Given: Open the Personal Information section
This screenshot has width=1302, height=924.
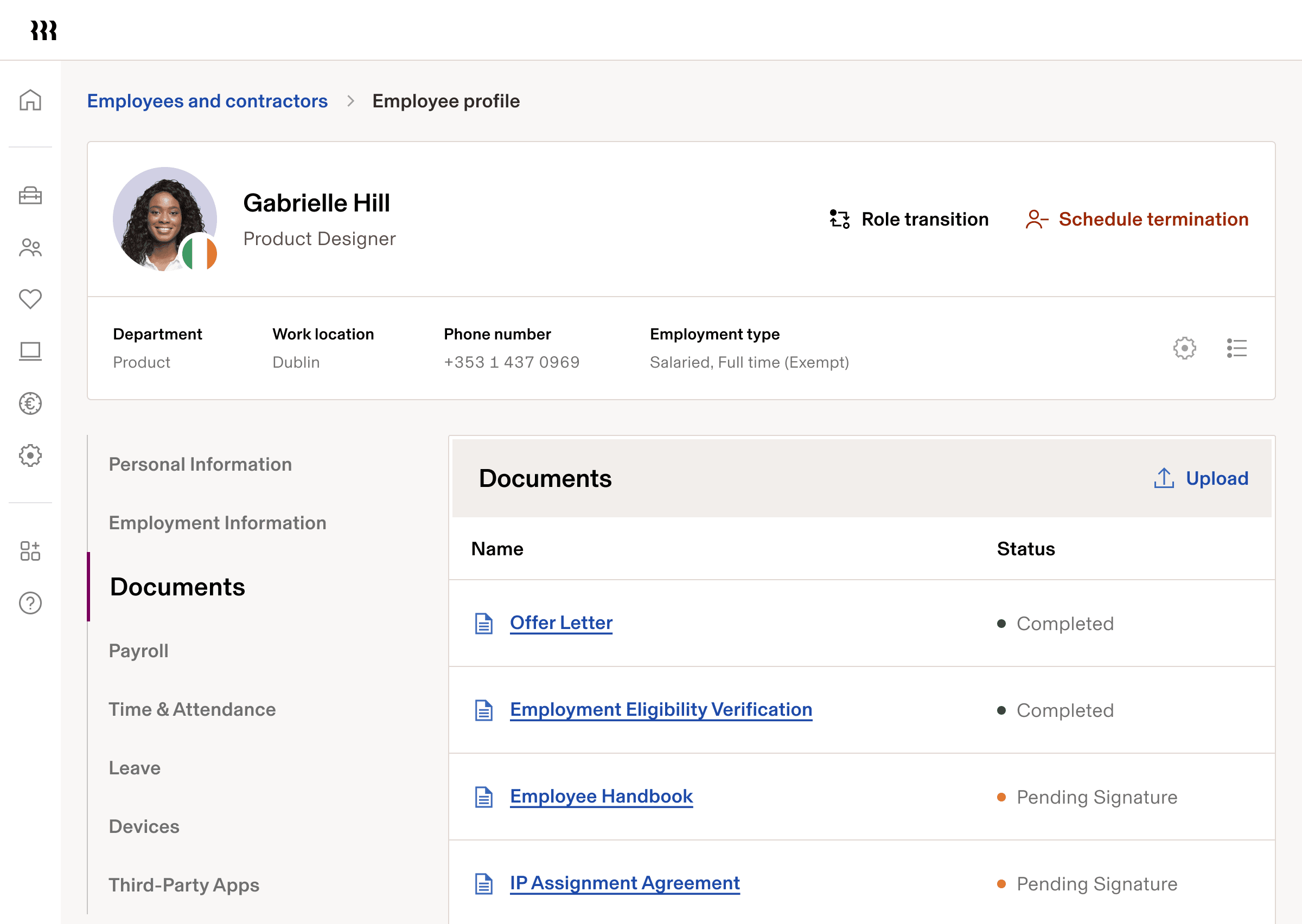Looking at the screenshot, I should click(200, 464).
